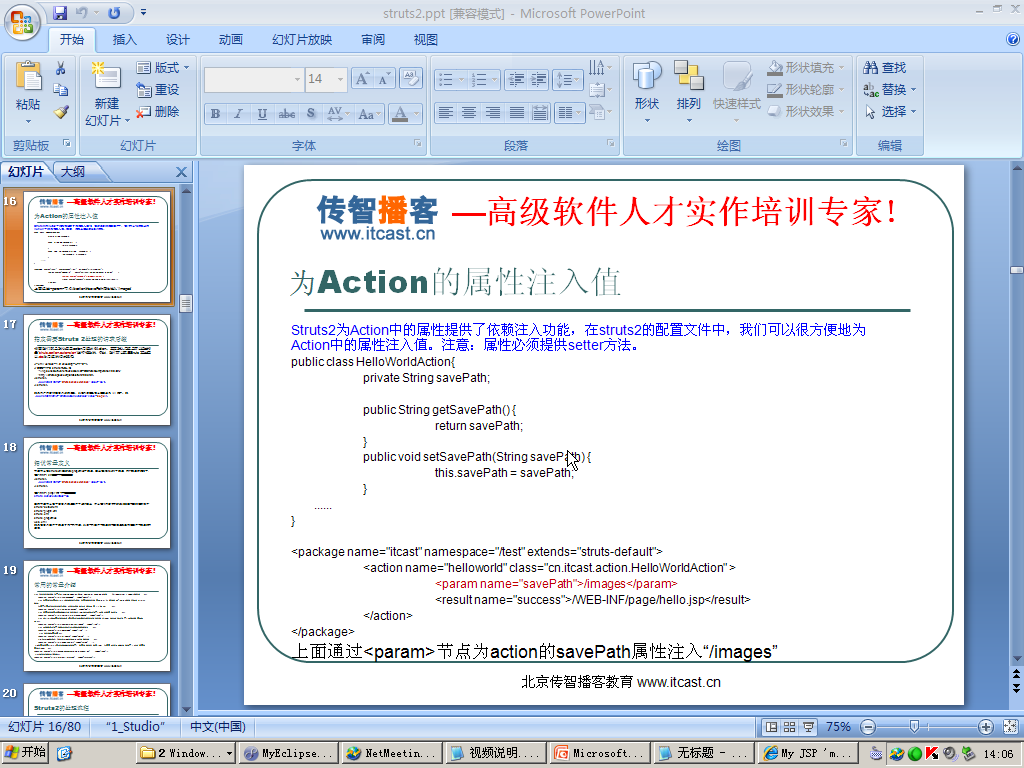
Task: Toggle Underline formatting
Action: click(x=262, y=114)
